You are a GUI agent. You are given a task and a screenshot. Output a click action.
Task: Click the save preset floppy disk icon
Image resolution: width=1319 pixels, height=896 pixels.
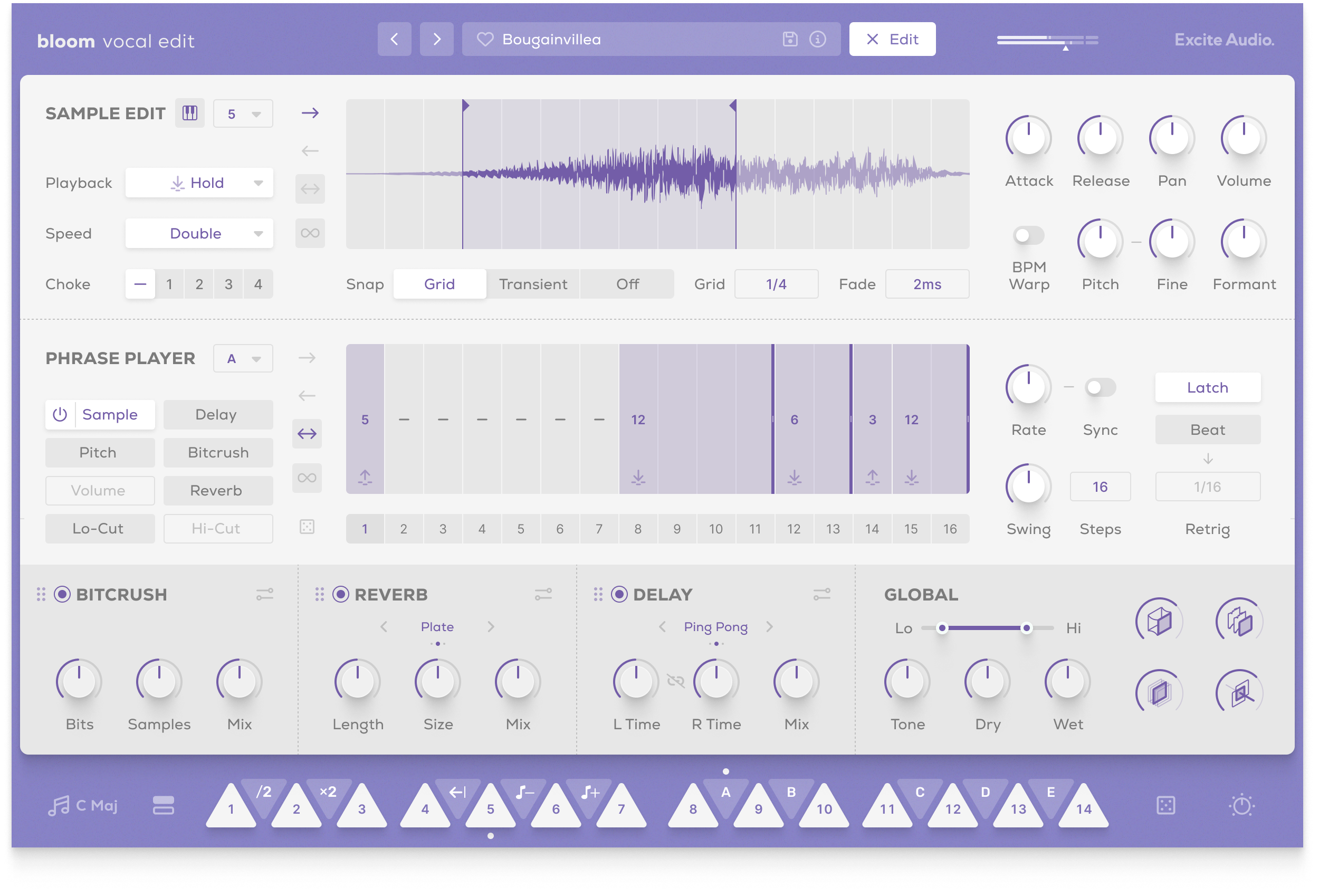[790, 39]
